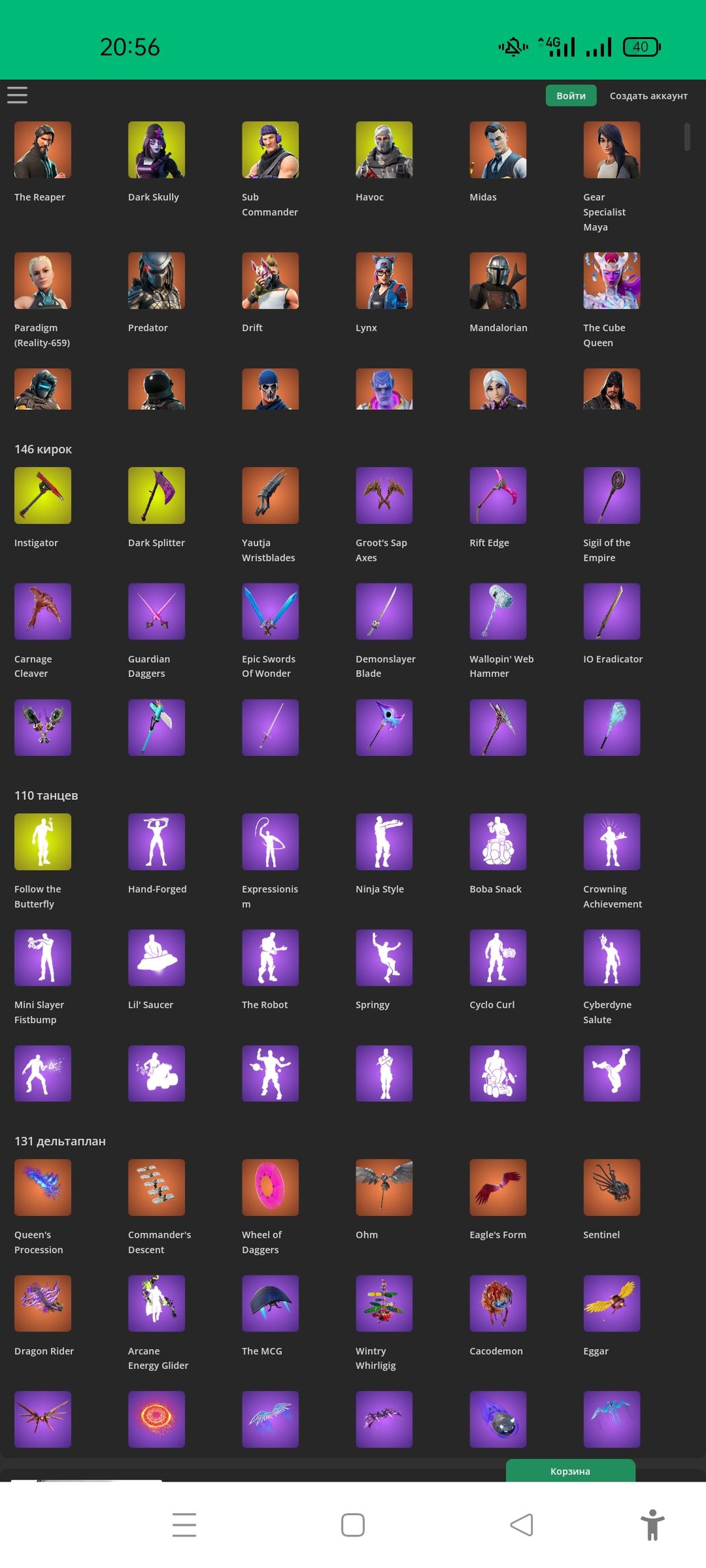This screenshot has width=706, height=1568.
Task: Open the Wintry Whirligig glider icon
Action: (384, 1304)
